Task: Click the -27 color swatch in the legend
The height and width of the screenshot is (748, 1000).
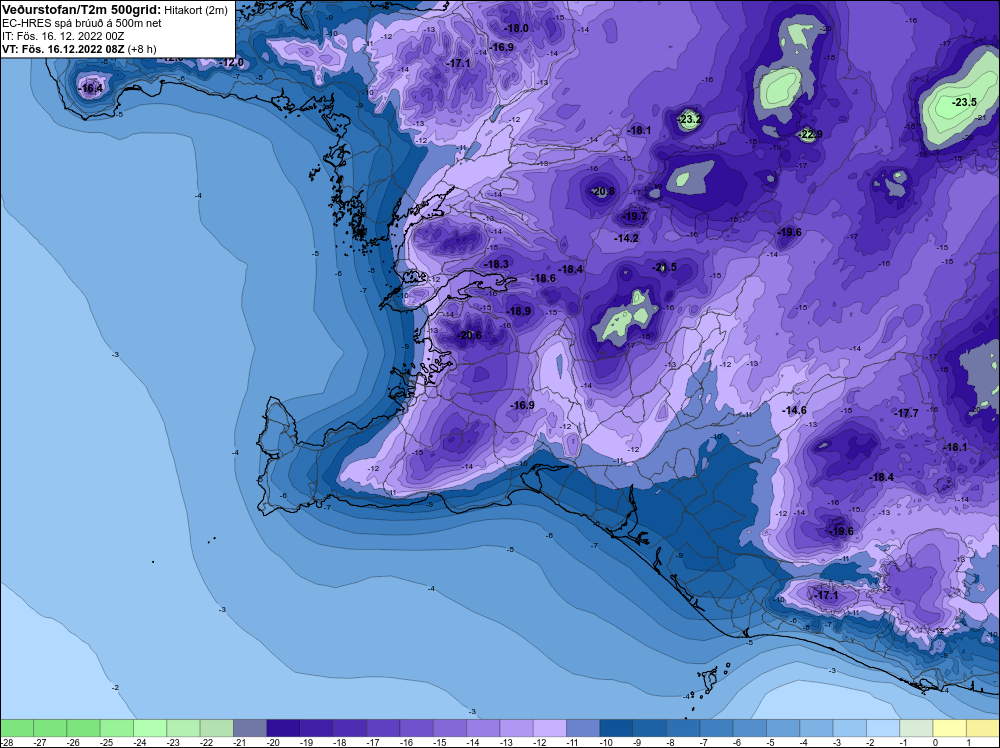Action: [x=50, y=728]
